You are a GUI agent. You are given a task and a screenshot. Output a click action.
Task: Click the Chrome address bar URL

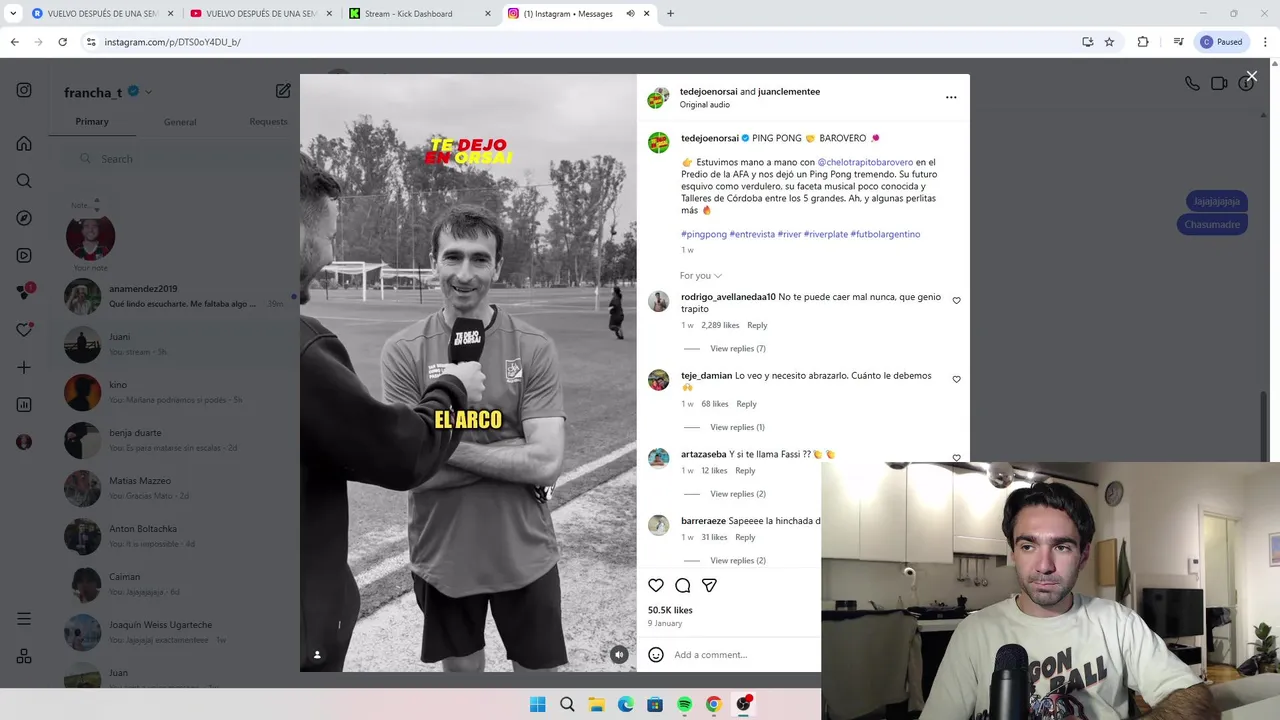click(x=173, y=42)
